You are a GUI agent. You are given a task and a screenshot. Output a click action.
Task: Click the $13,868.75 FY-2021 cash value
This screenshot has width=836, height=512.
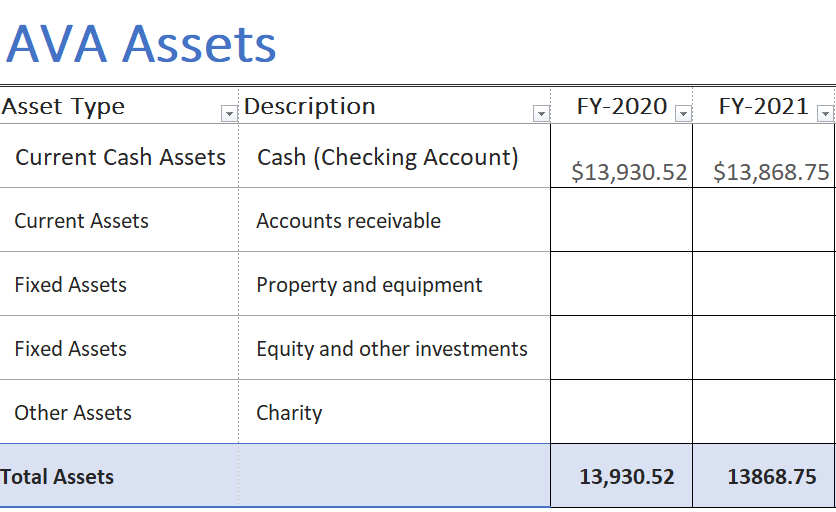tap(771, 172)
